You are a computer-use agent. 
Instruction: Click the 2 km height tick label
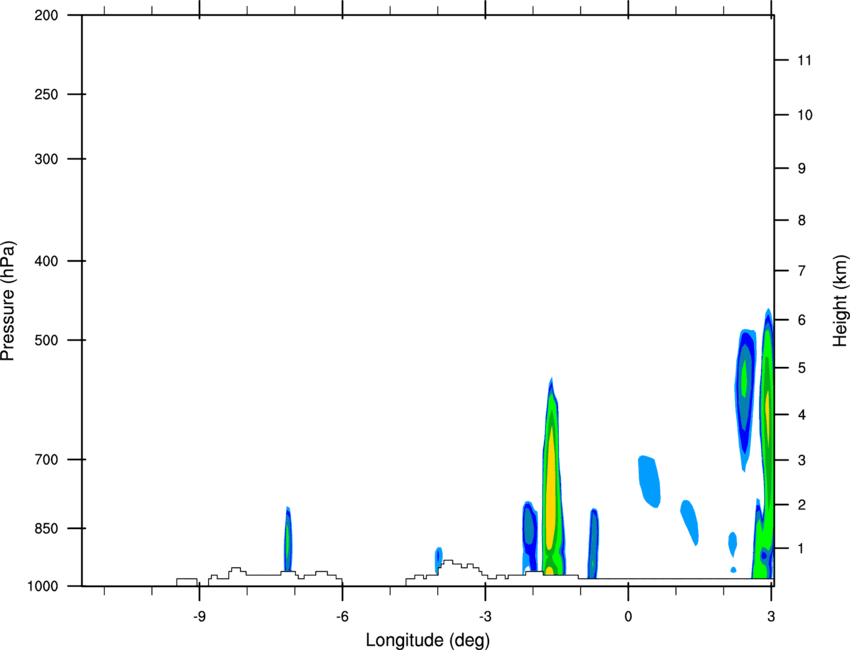click(x=802, y=505)
